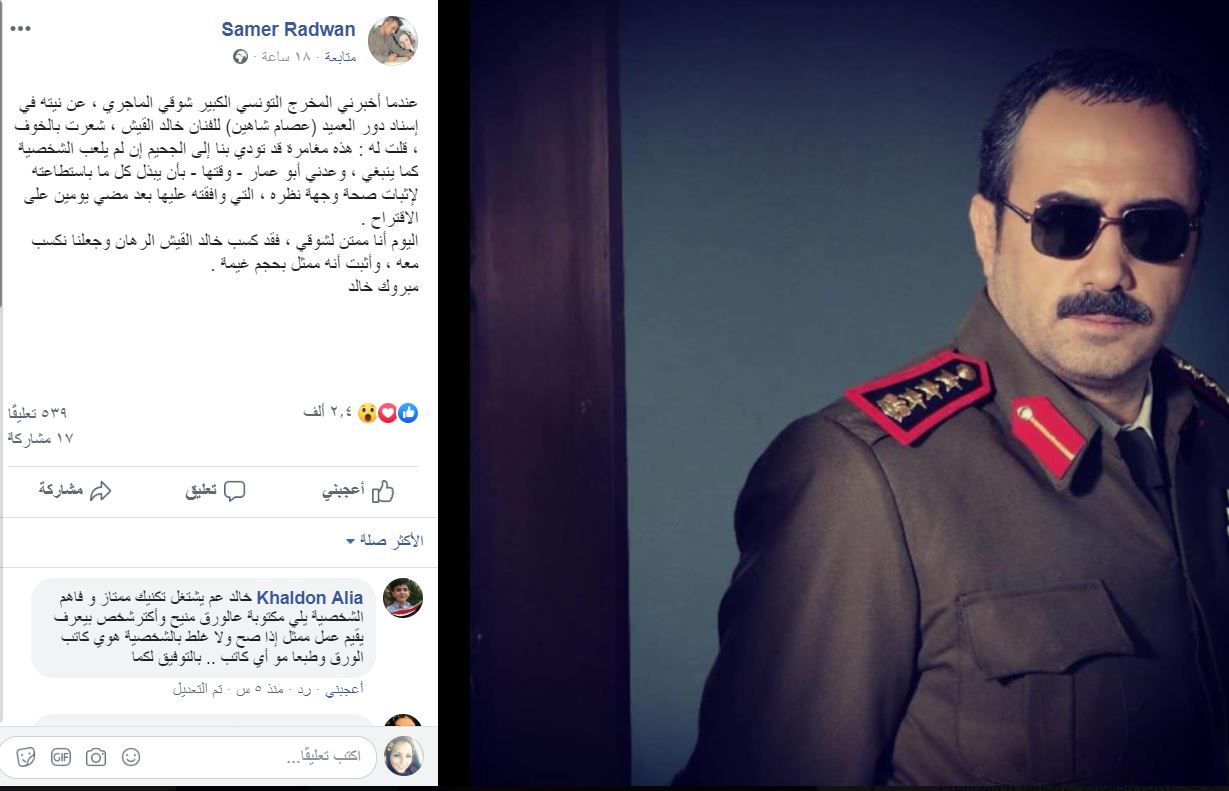Share the post via مشاركة button

(75, 491)
